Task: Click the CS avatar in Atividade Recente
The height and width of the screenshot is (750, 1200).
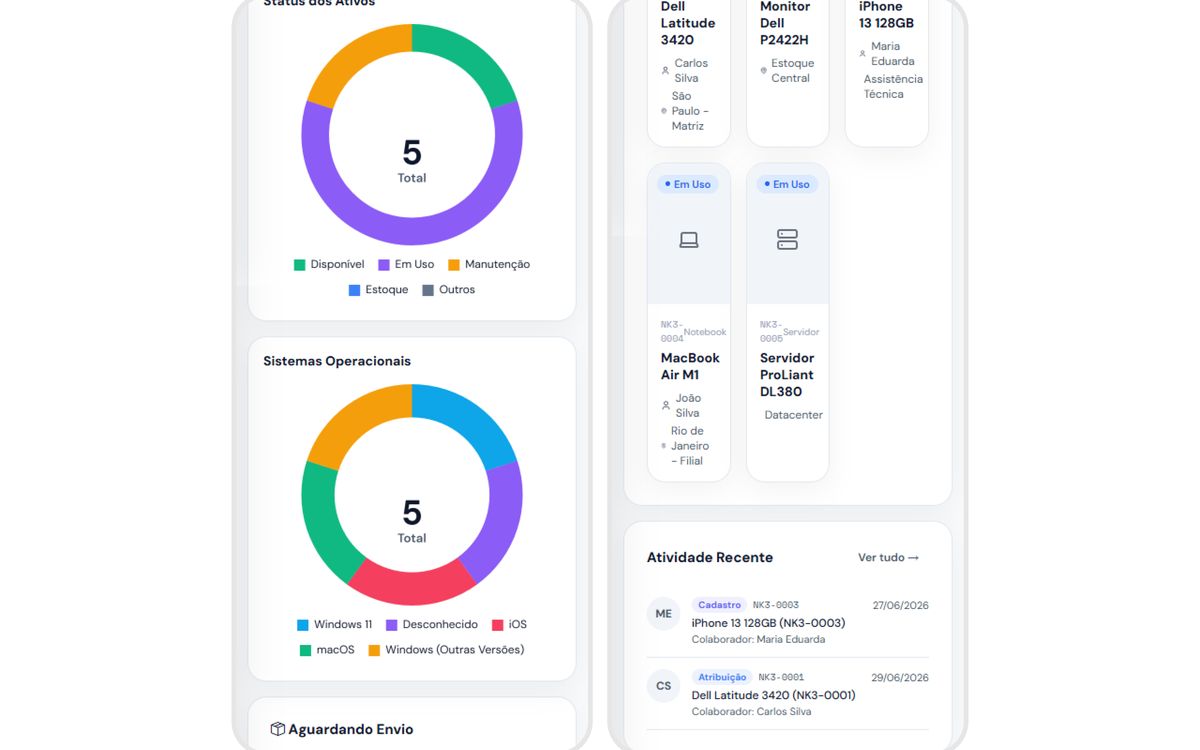Action: 664,686
